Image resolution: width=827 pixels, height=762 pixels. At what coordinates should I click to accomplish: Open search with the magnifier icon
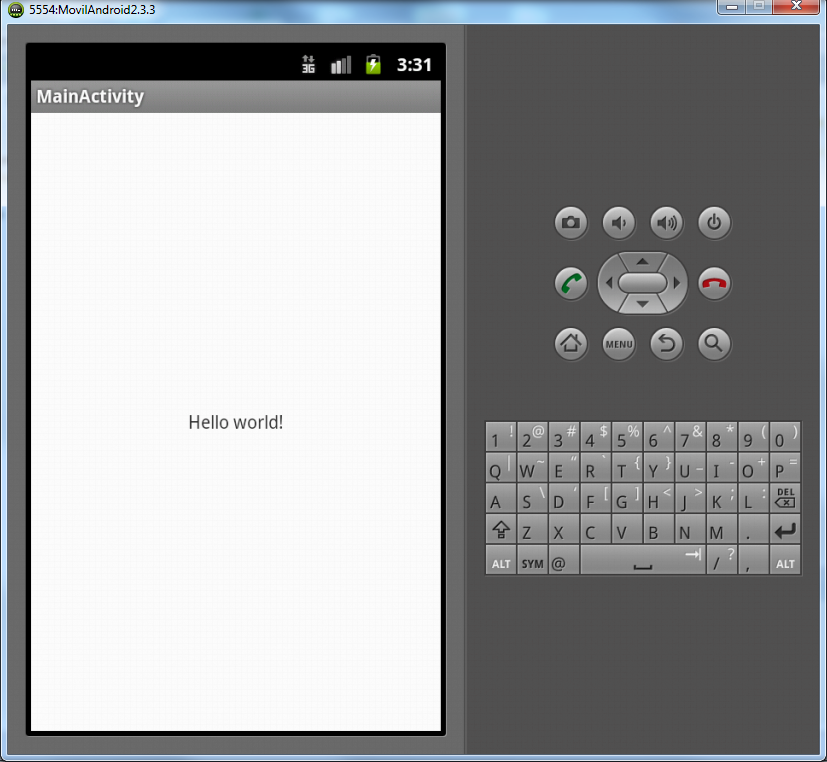(x=714, y=344)
